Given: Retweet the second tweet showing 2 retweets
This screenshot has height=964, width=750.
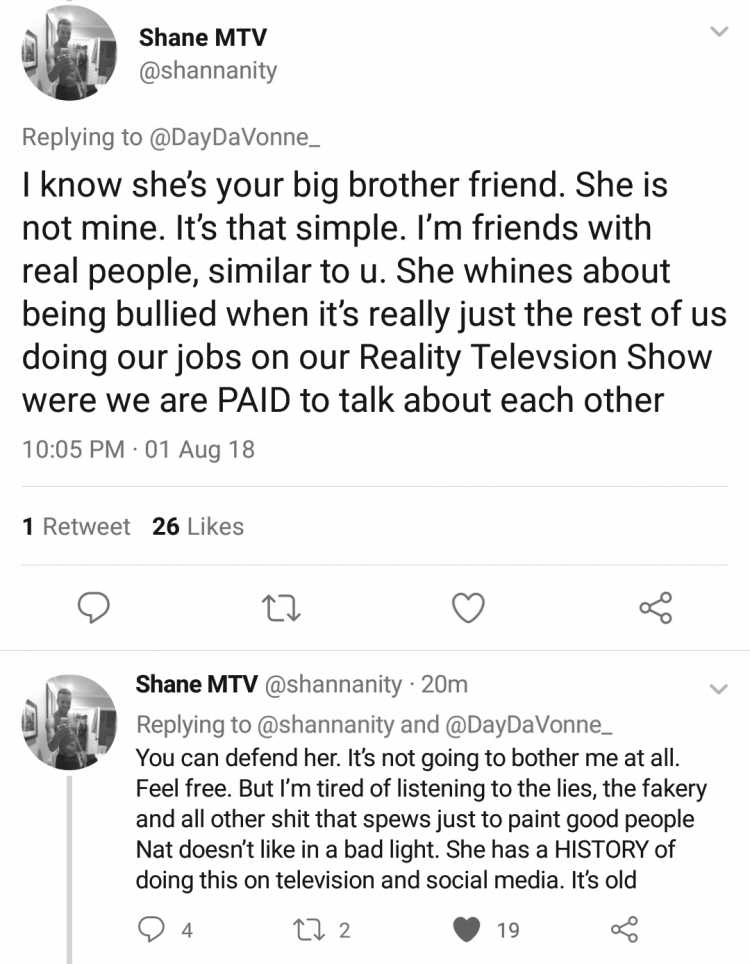Looking at the screenshot, I should coord(321,929).
